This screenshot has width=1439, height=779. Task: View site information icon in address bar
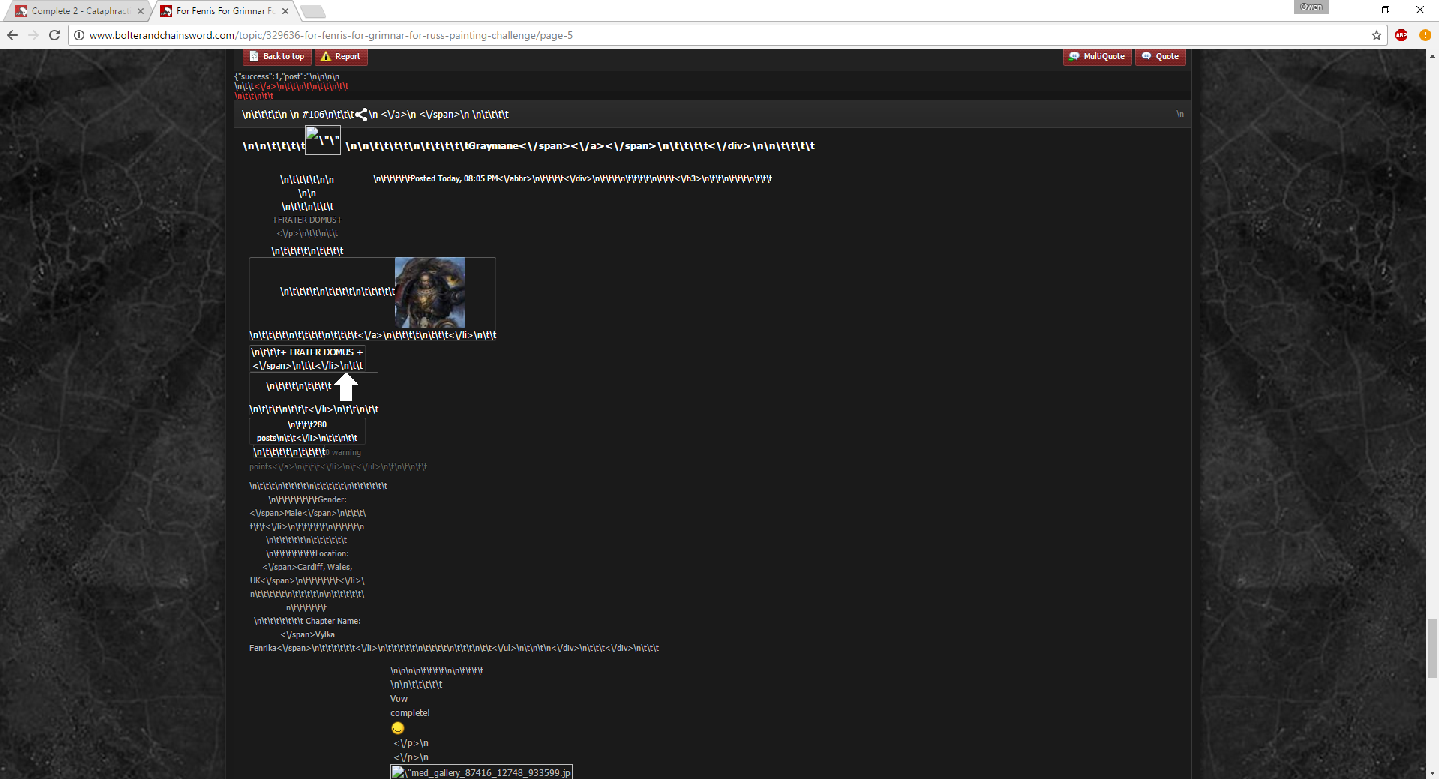(79, 35)
